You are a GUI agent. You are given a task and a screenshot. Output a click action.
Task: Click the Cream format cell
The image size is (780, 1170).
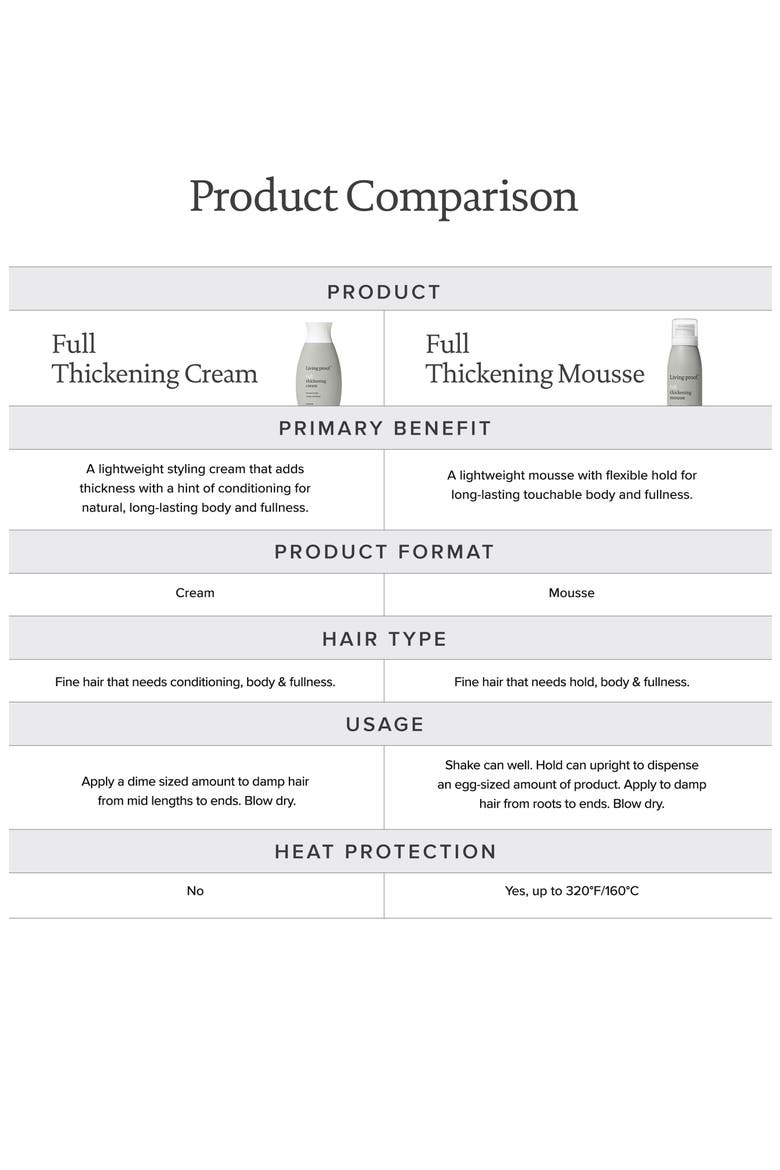[x=195, y=593]
